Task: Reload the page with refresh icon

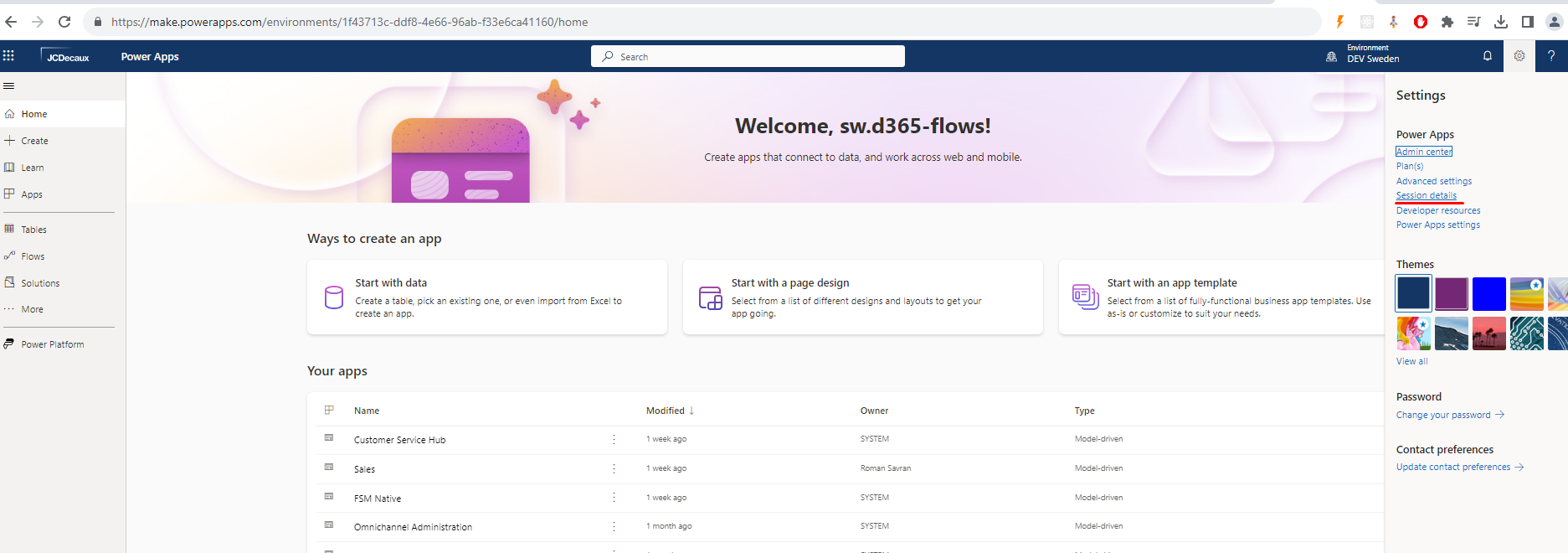Action: point(64,22)
